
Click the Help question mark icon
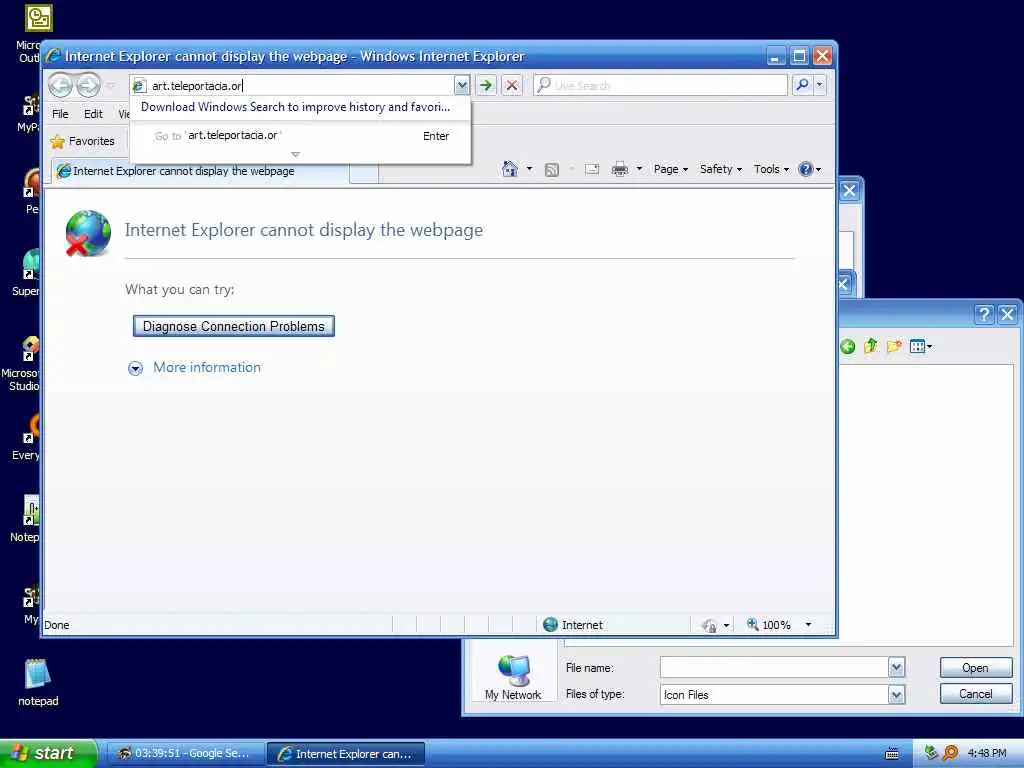[805, 169]
